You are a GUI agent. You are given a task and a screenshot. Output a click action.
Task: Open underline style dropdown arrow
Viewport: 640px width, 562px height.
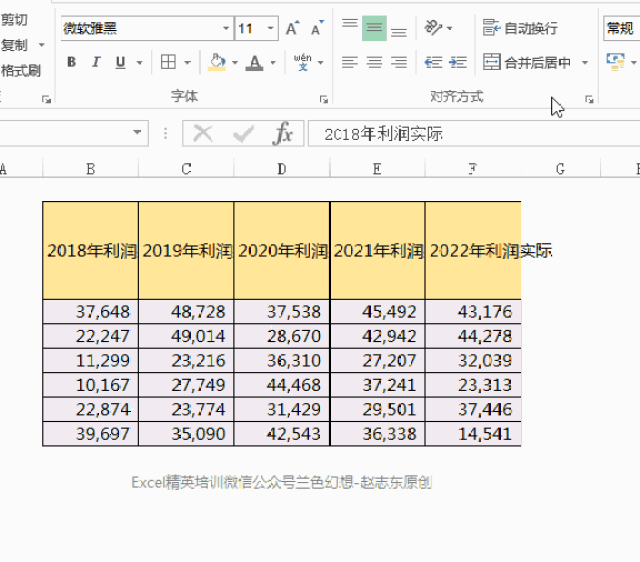point(139,62)
